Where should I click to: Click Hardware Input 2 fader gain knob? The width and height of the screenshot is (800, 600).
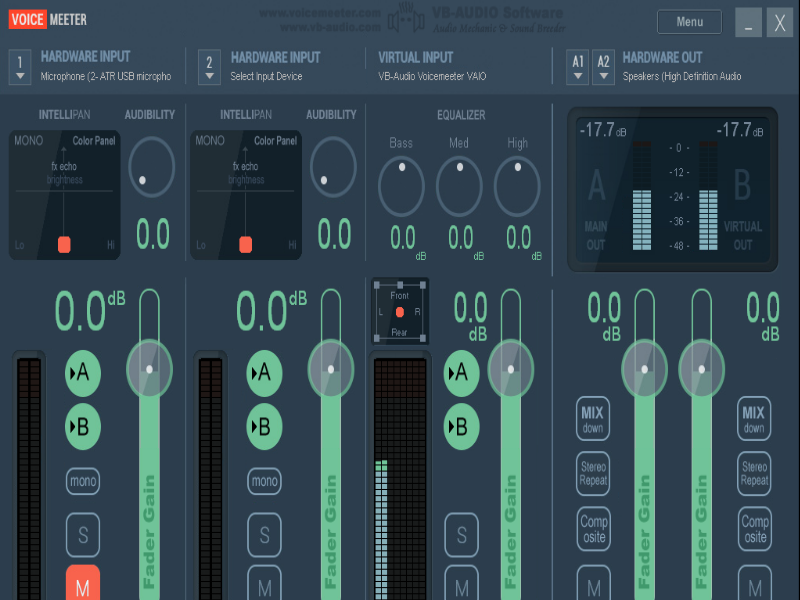point(331,369)
